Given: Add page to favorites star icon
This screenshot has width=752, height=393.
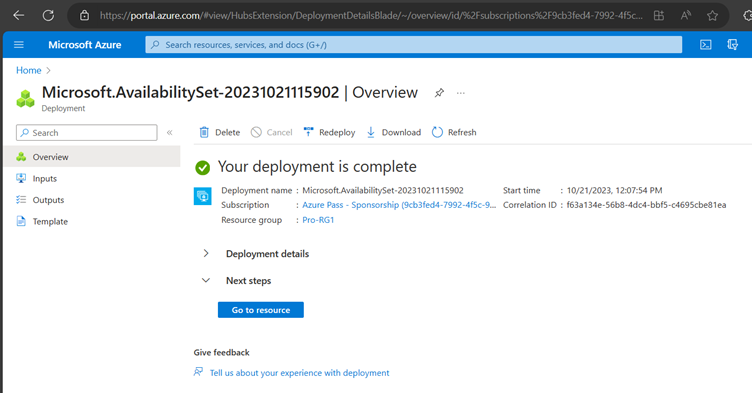Looking at the screenshot, I should click(x=712, y=15).
